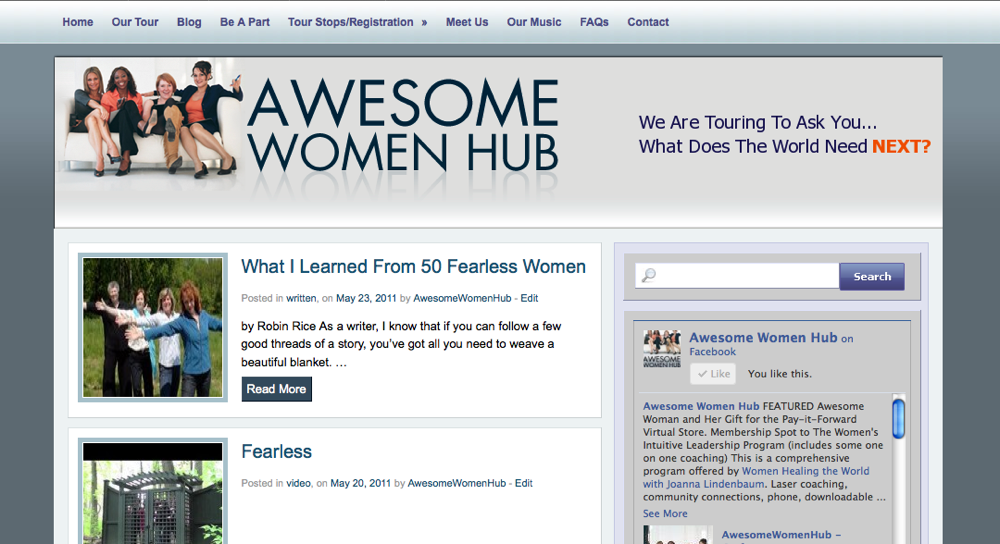Open the Awesome Women Hub Facebook page title link

click(x=763, y=337)
